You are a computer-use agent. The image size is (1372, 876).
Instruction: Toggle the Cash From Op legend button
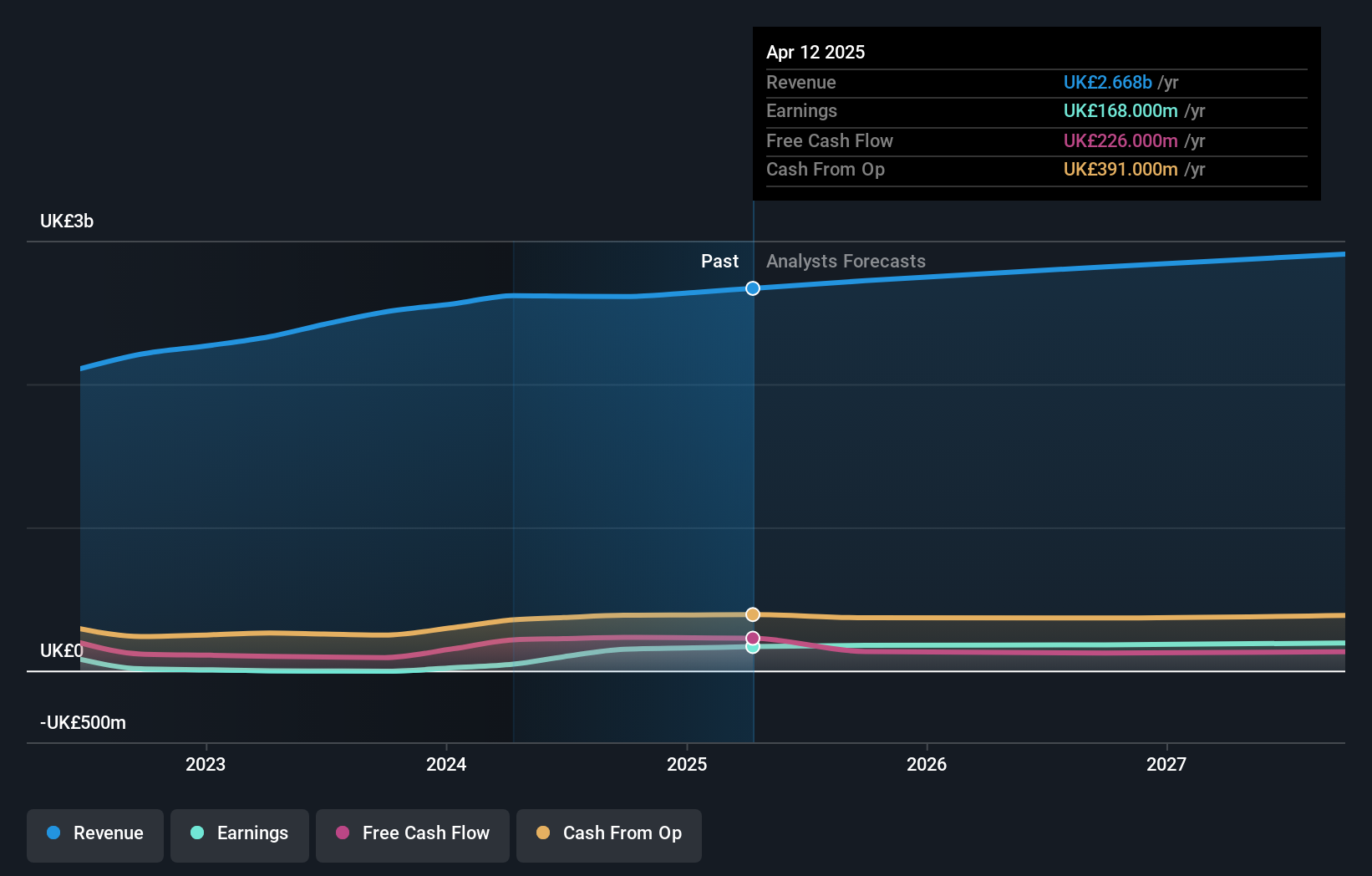click(609, 835)
